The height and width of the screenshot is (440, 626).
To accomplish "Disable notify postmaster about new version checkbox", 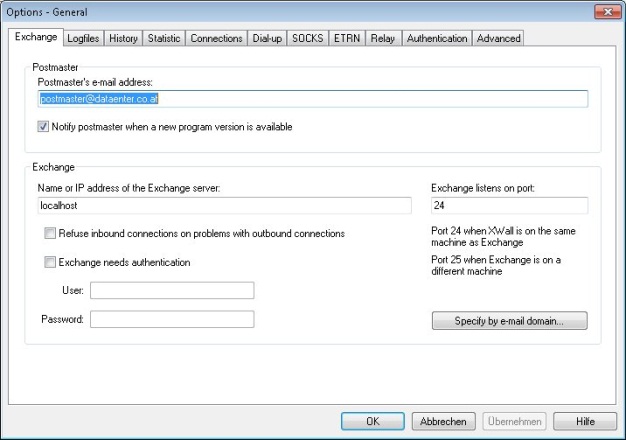I will coord(44,127).
